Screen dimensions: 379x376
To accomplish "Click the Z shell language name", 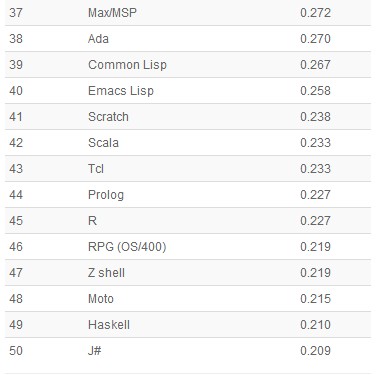I will [106, 273].
